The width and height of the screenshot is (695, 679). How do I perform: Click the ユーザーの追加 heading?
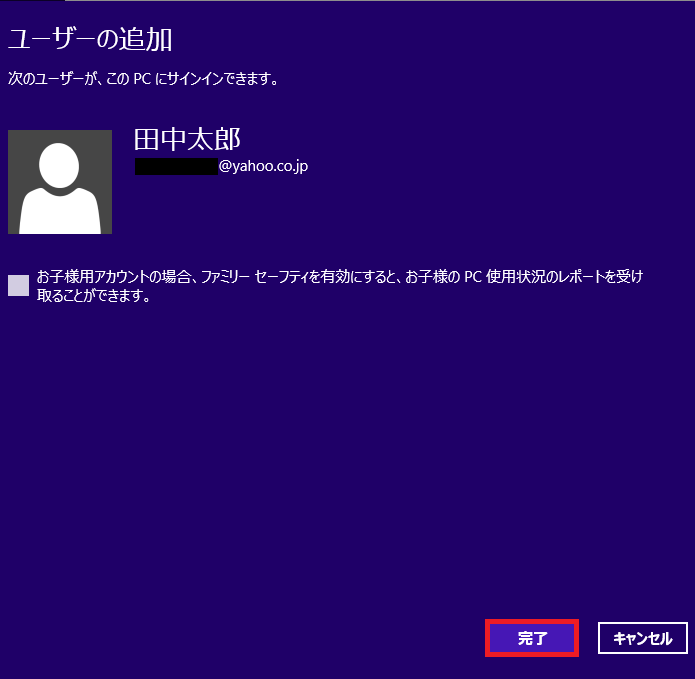coord(90,39)
